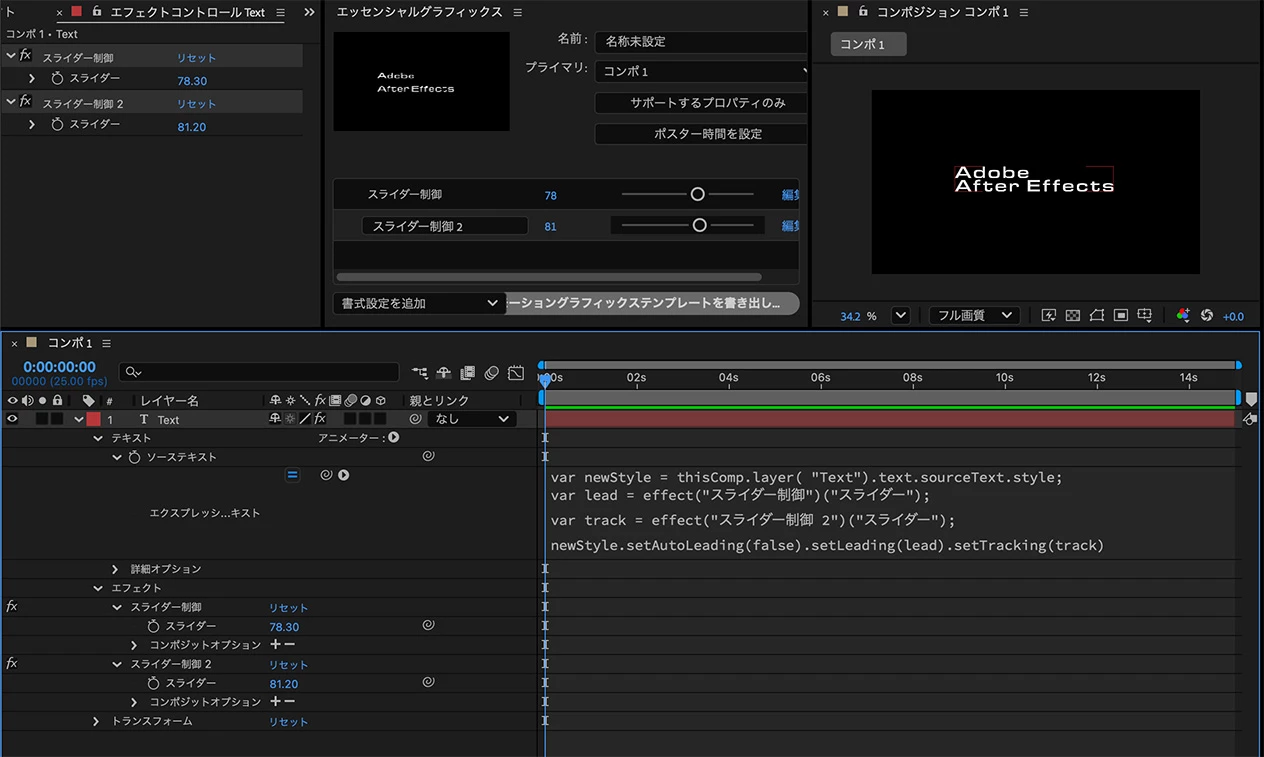Open the Effect Controls panel menu icon
Viewport: 1264px width, 757px height.
pos(280,12)
